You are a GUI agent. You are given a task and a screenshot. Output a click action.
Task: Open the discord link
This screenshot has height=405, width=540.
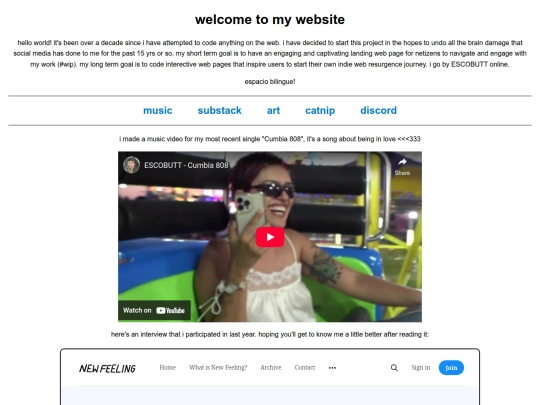tap(378, 111)
